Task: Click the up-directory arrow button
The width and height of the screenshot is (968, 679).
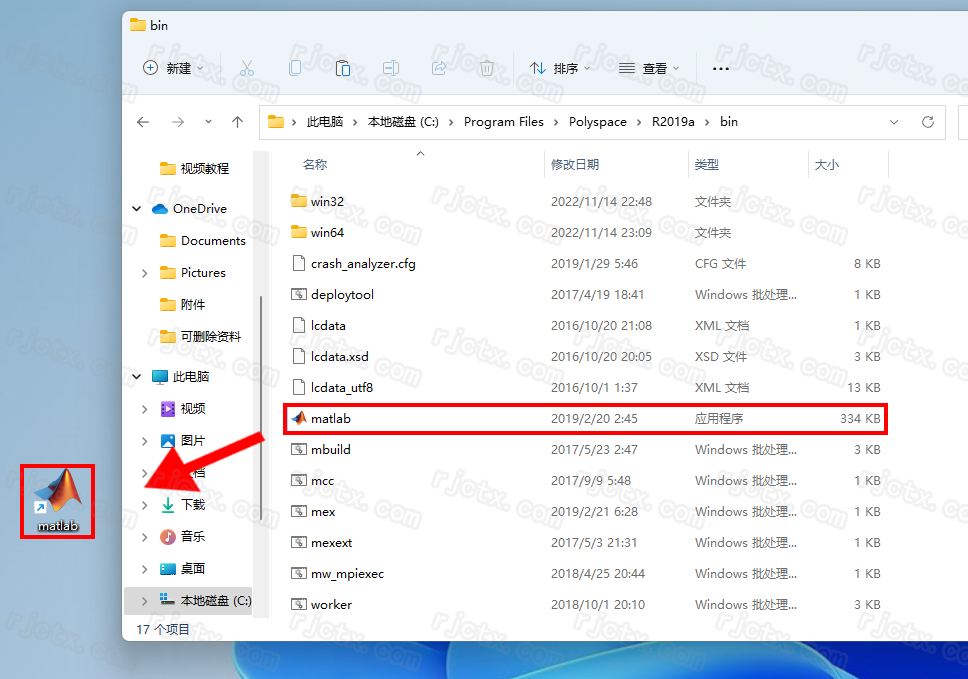Action: click(x=237, y=122)
